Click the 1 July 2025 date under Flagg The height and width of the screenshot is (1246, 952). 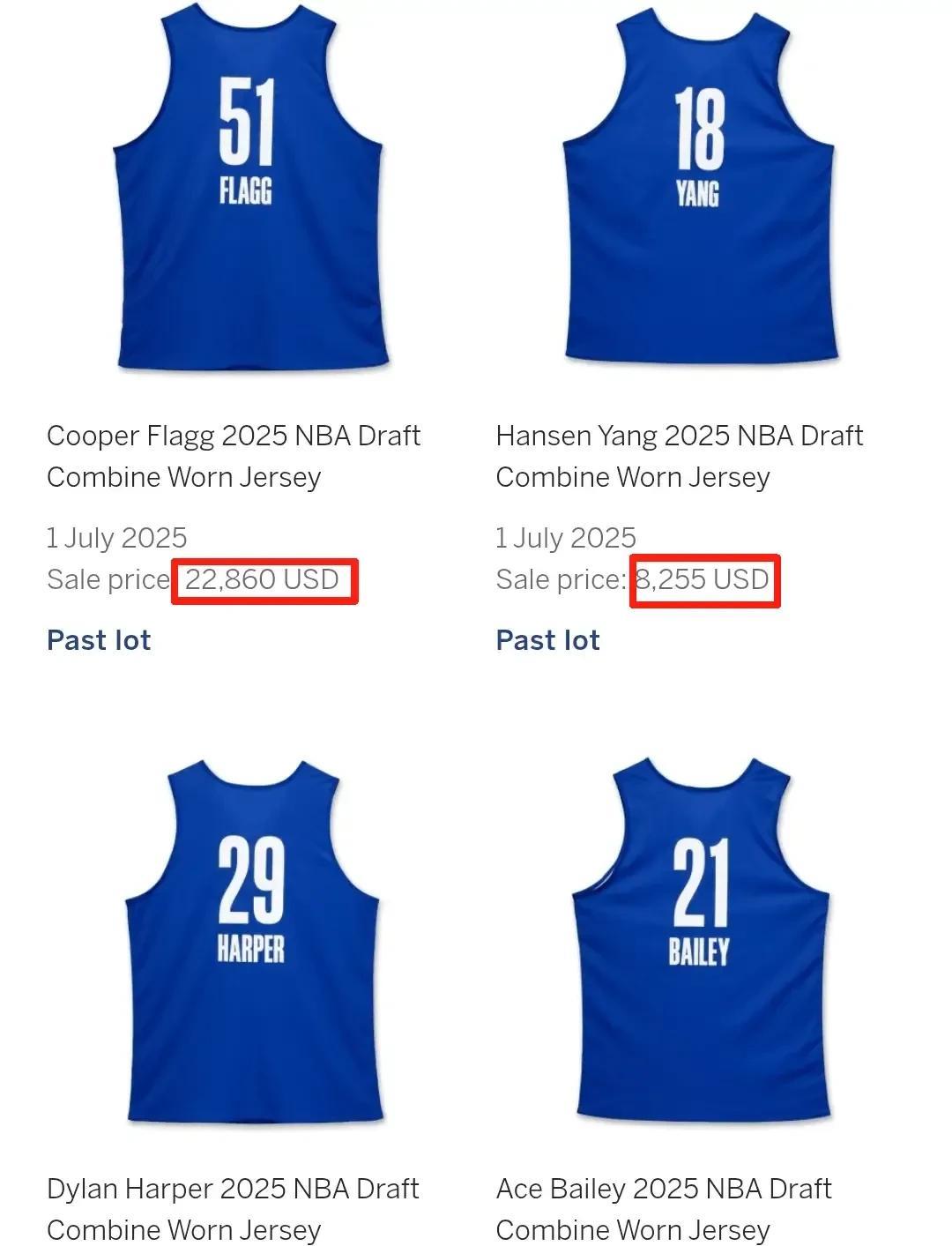(117, 538)
